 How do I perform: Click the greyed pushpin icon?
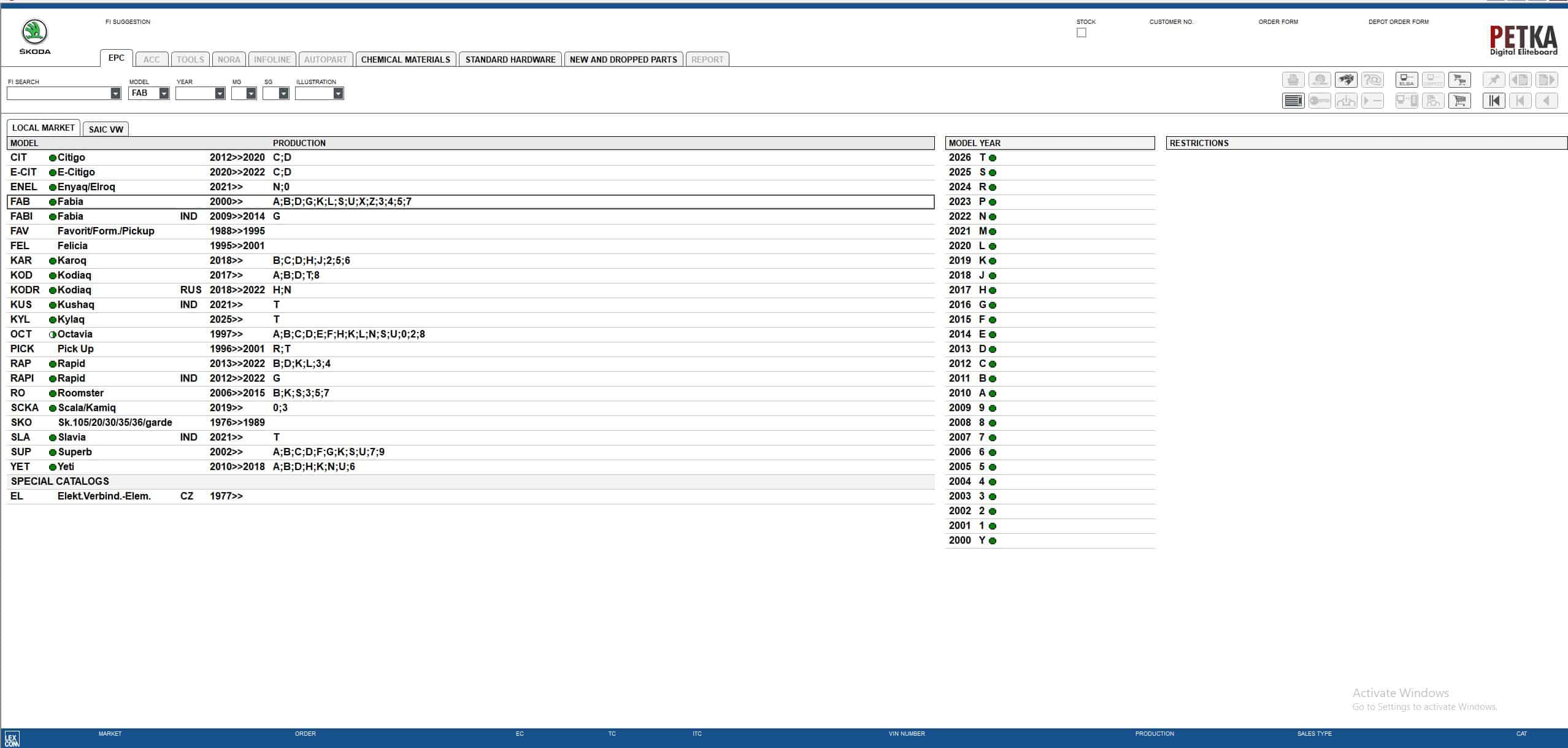(1494, 80)
